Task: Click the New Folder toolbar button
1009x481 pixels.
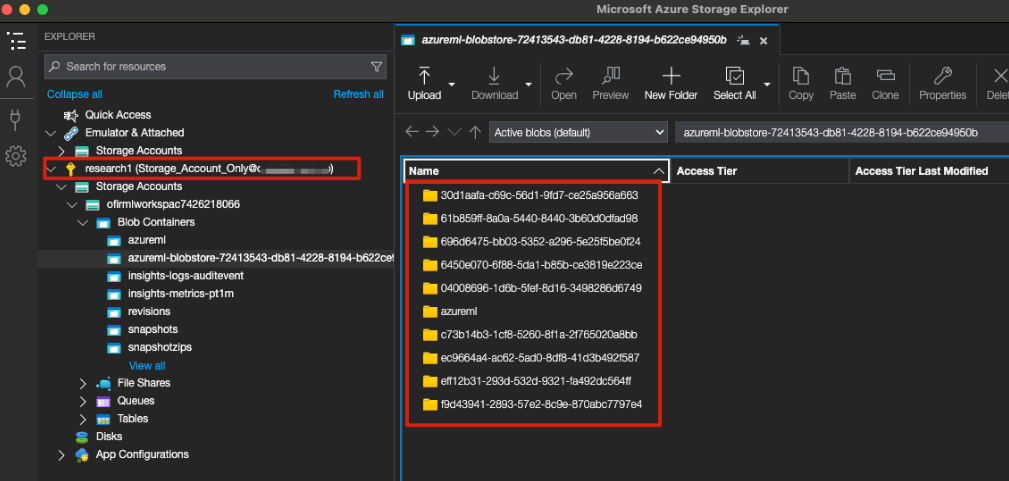Action: pos(671,84)
